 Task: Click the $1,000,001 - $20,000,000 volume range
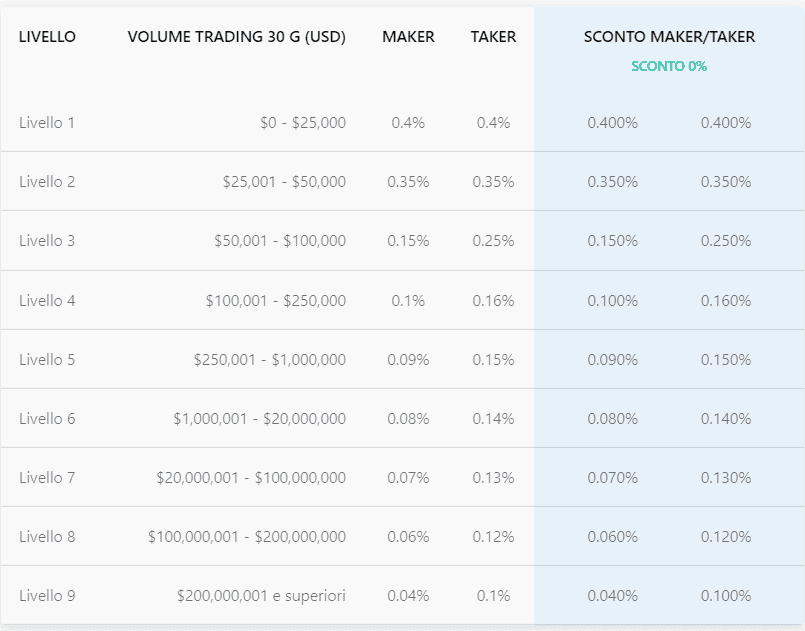(260, 418)
